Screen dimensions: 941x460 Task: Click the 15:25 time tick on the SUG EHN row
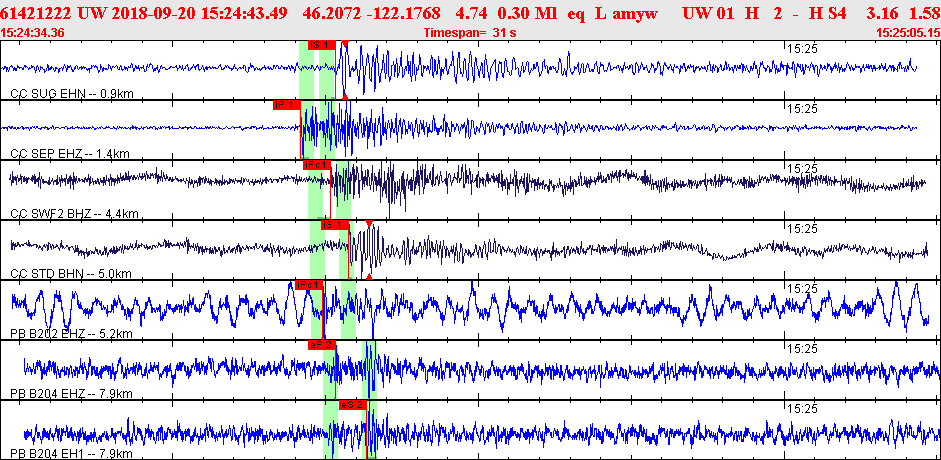(x=802, y=49)
